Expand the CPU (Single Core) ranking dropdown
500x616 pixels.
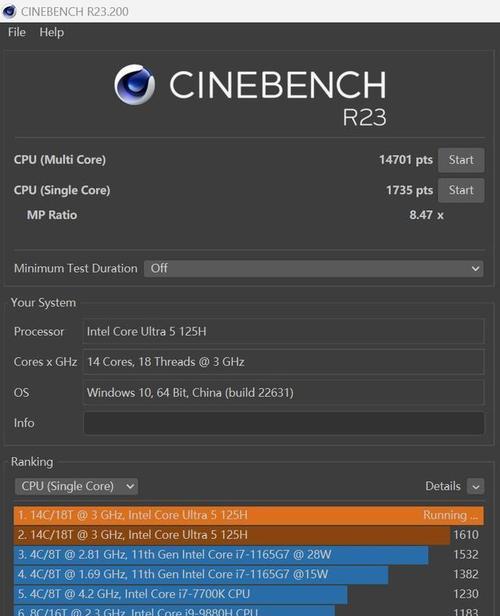[76, 486]
